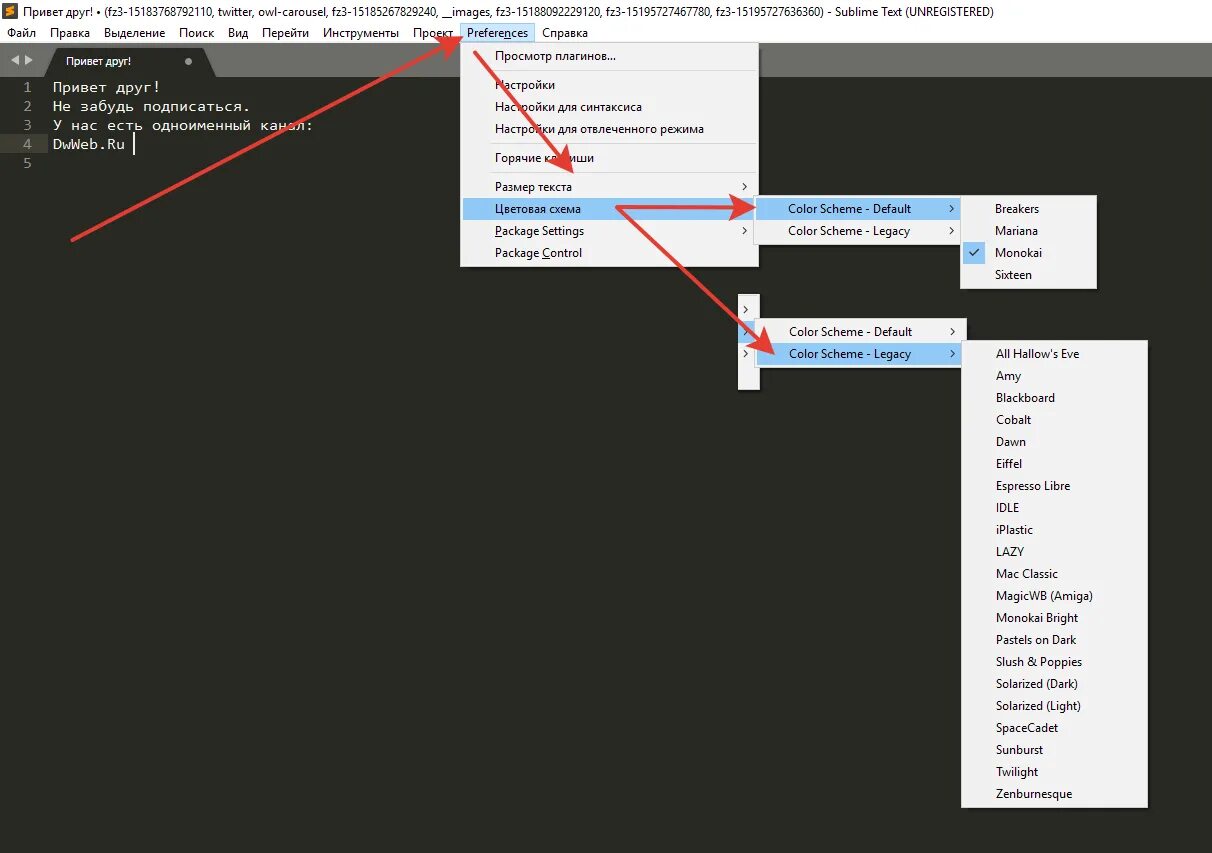Click the Sublime Text icon in title bar
The width and height of the screenshot is (1212, 853).
point(11,12)
